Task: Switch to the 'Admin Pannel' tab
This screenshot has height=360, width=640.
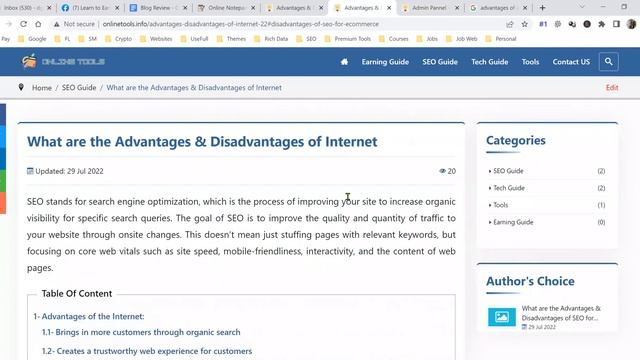Action: click(x=429, y=8)
